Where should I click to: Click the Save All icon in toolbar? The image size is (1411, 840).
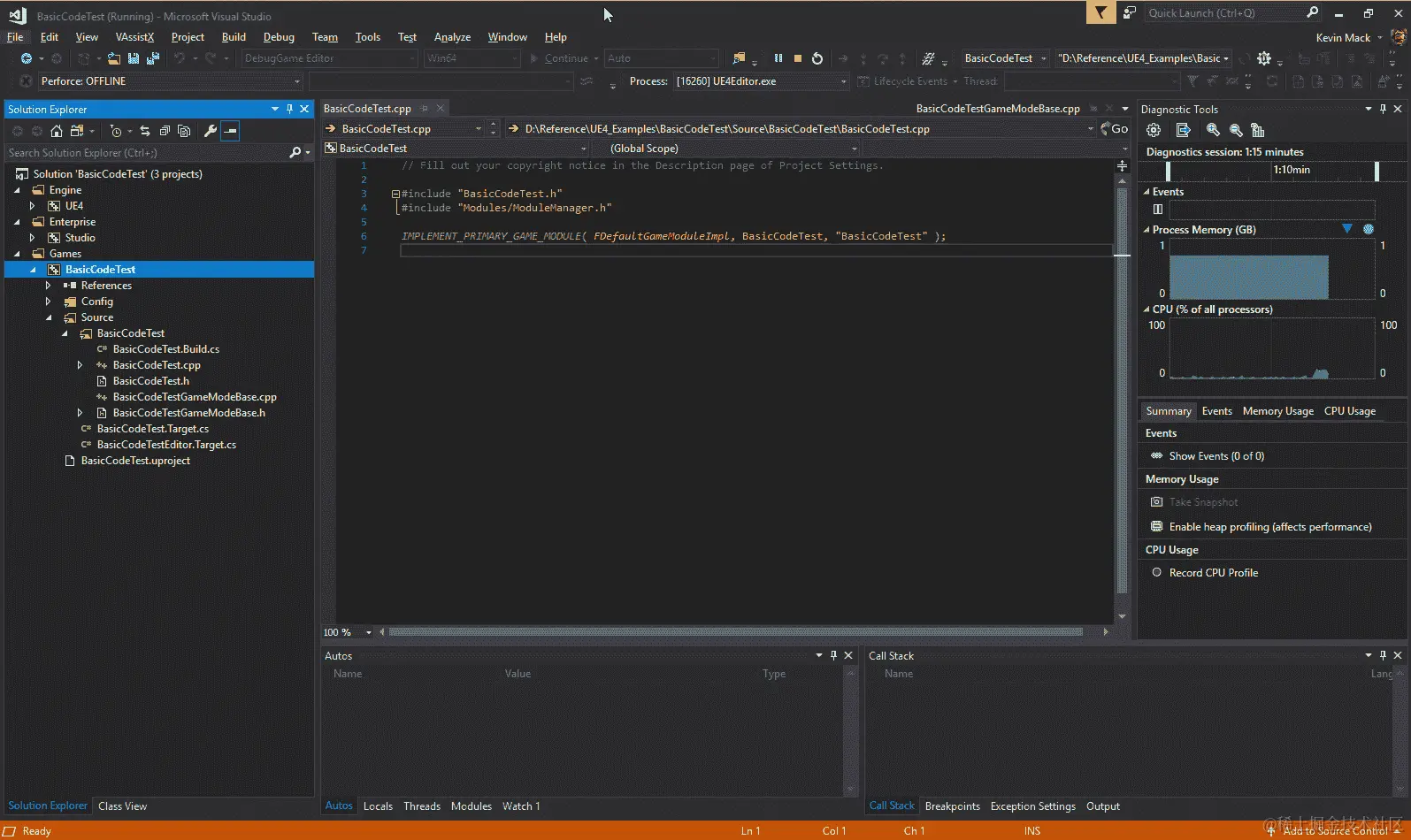[x=152, y=58]
